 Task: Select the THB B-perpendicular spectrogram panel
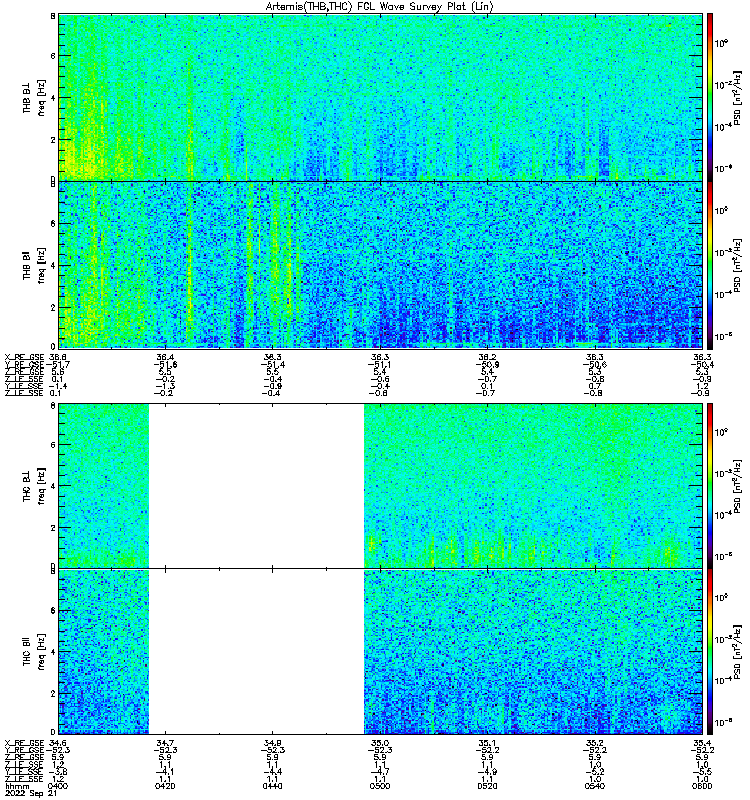pos(381,97)
